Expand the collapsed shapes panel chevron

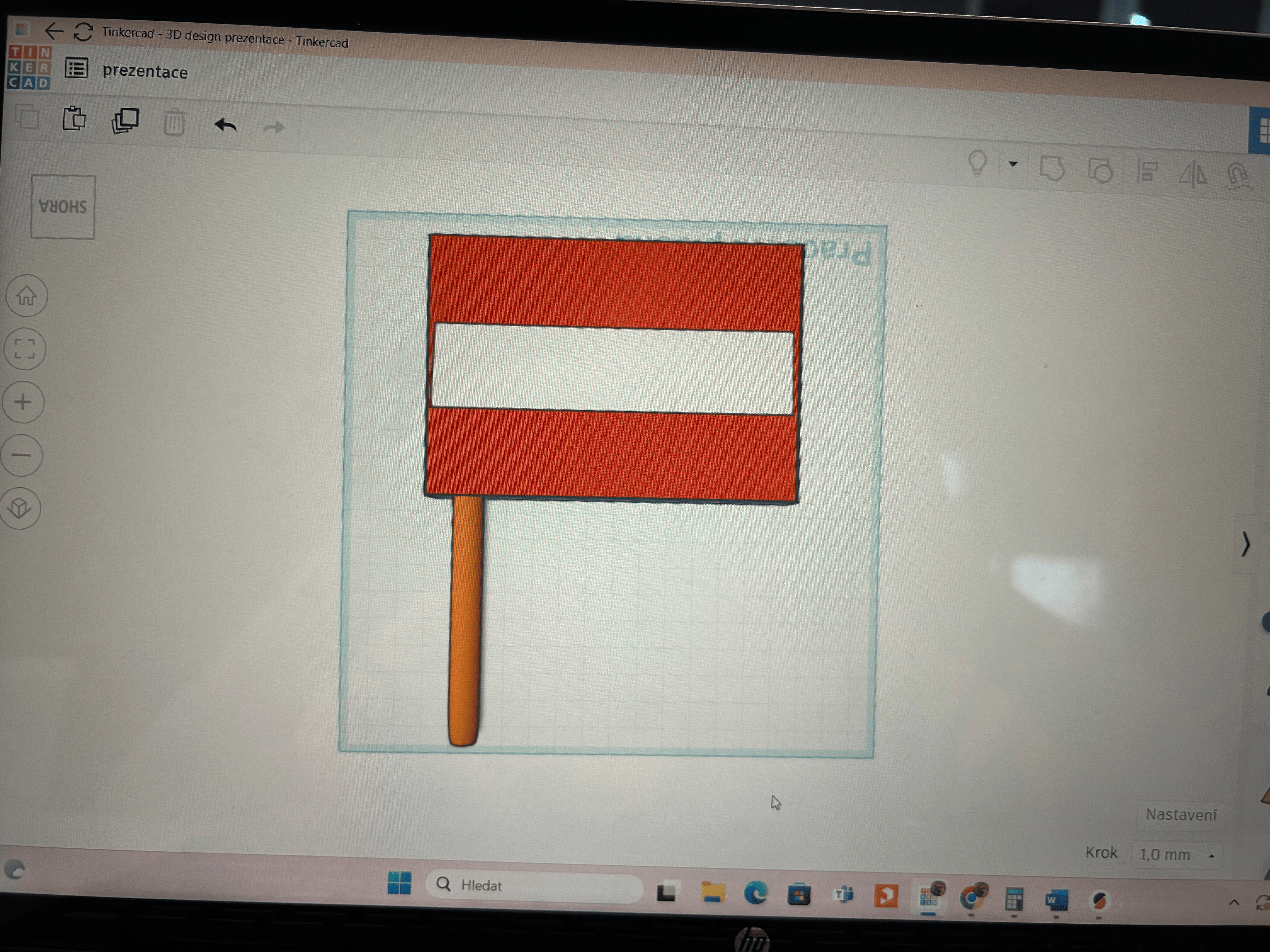point(1245,544)
